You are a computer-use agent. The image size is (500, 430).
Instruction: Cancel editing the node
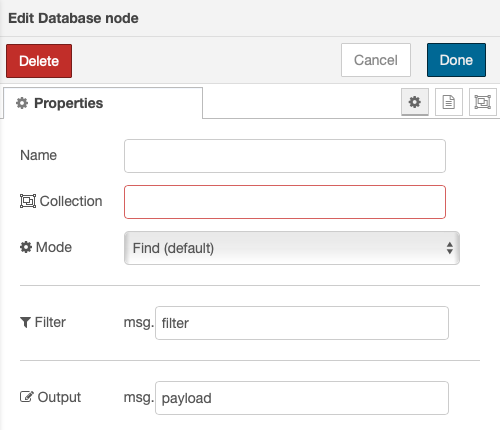376,60
